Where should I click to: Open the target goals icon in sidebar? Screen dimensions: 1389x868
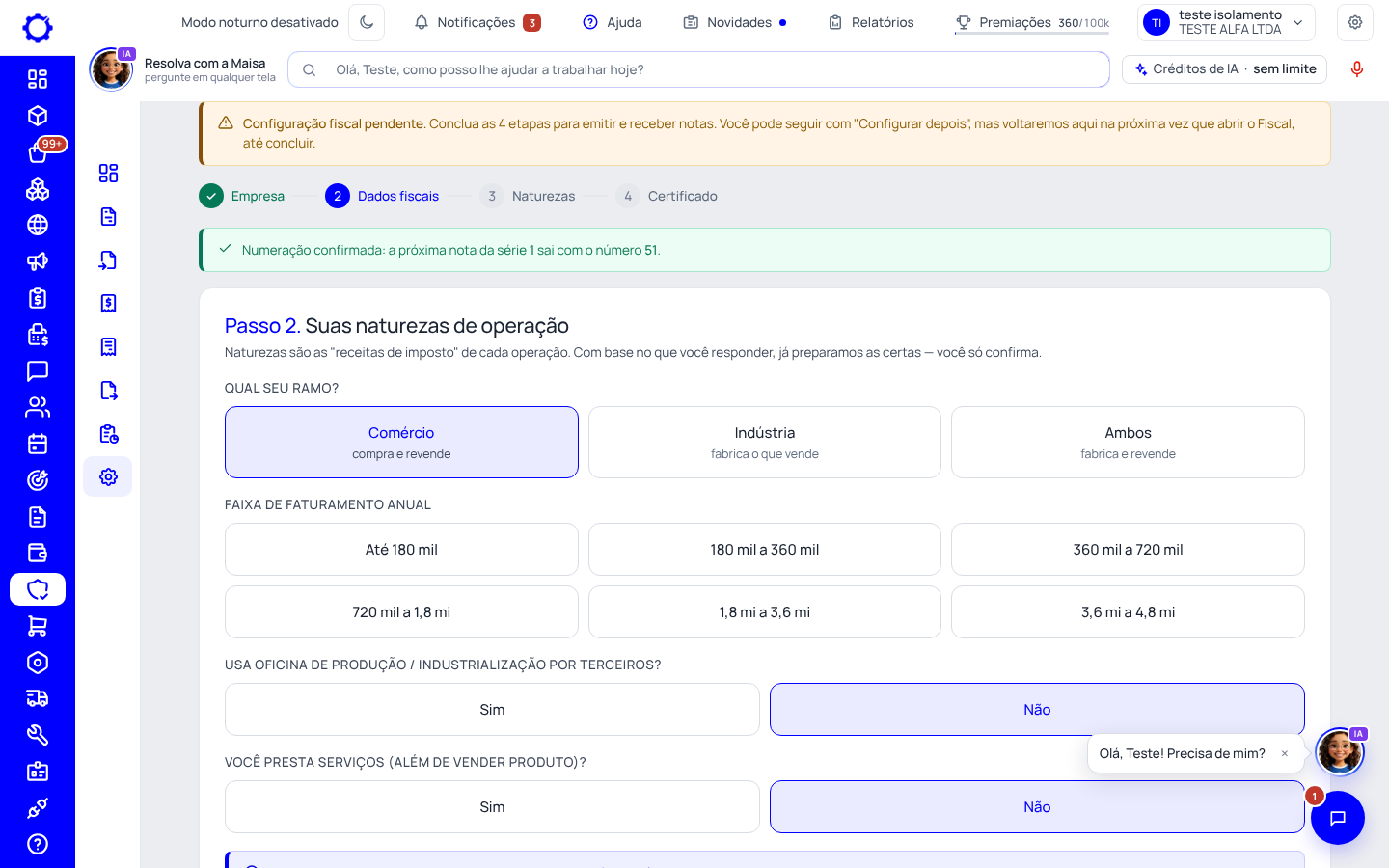click(38, 480)
